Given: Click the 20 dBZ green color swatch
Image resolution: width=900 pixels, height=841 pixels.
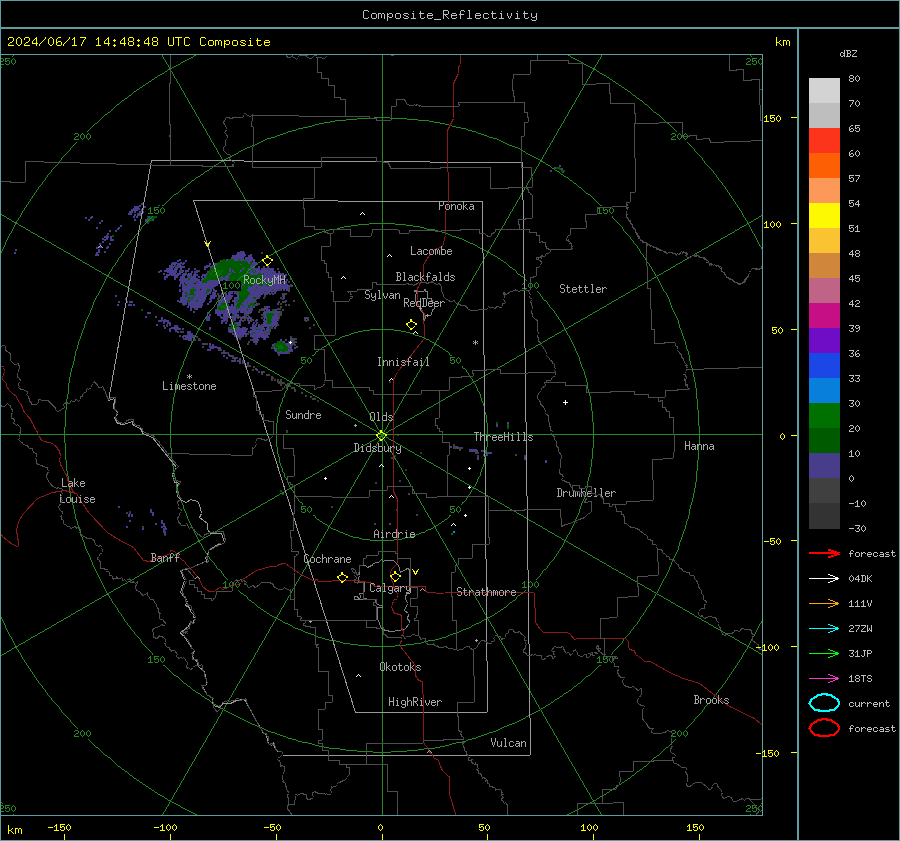Looking at the screenshot, I should 824,416.
